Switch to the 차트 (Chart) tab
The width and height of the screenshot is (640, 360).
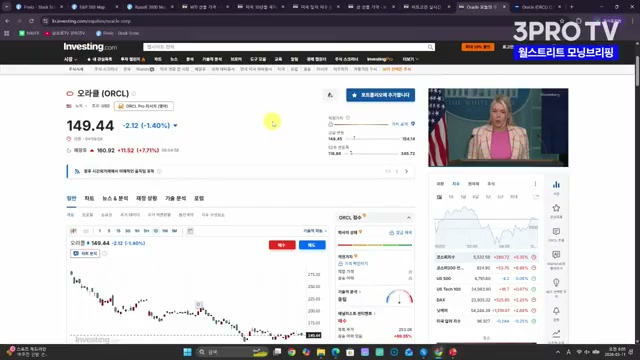89,198
